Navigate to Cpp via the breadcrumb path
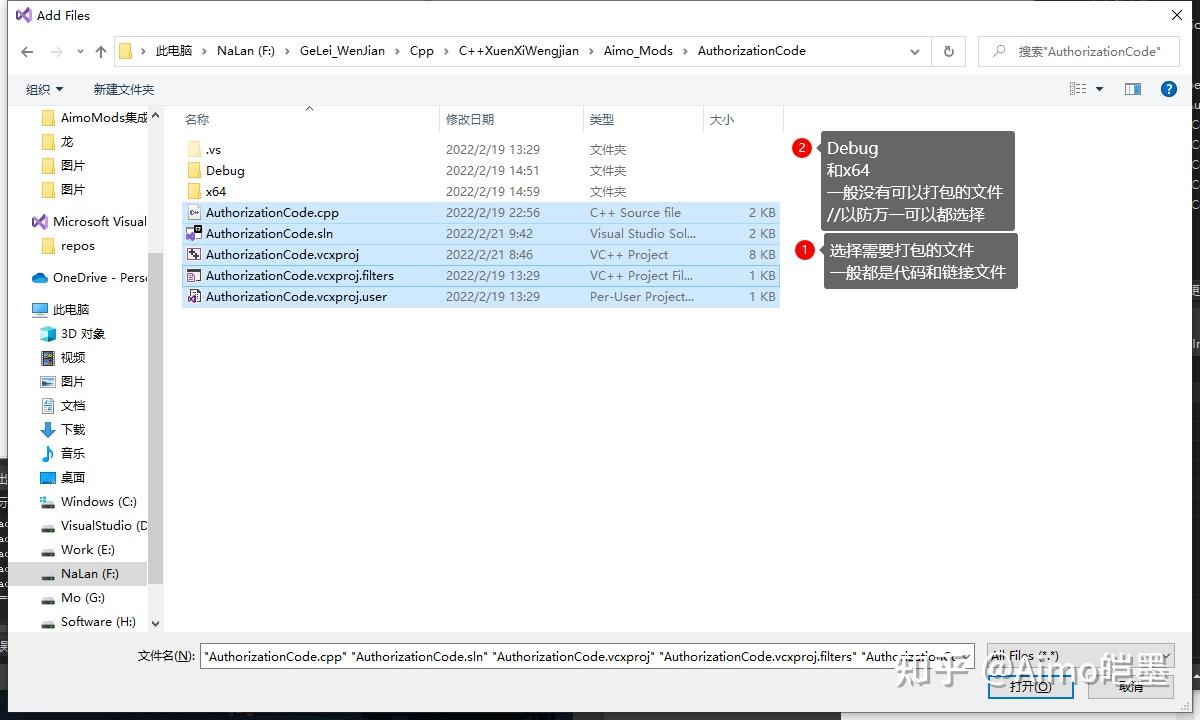This screenshot has height=720, width=1200. pyautogui.click(x=421, y=50)
